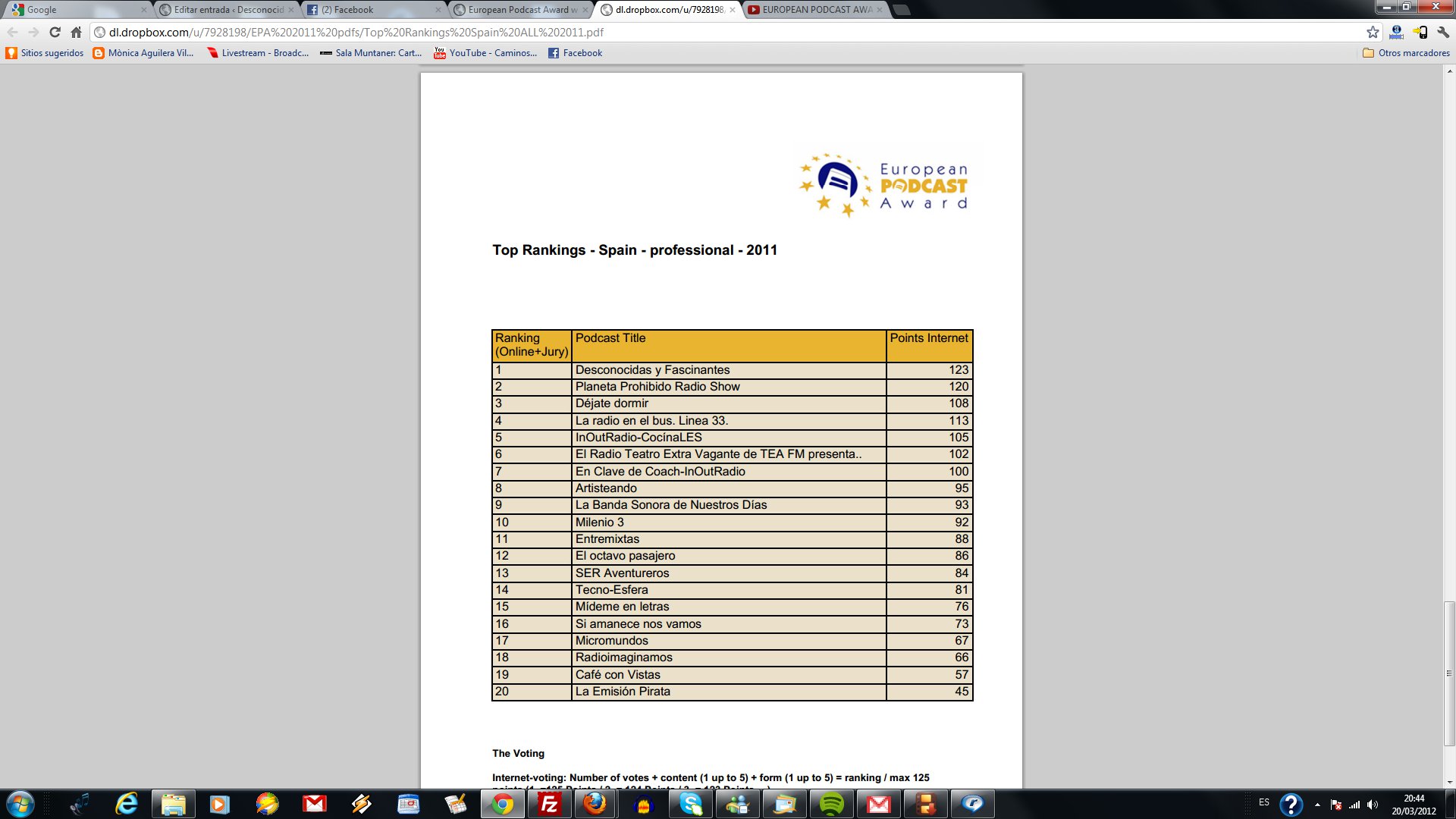
Task: Click the Alexa extension icon
Action: 1396,33
